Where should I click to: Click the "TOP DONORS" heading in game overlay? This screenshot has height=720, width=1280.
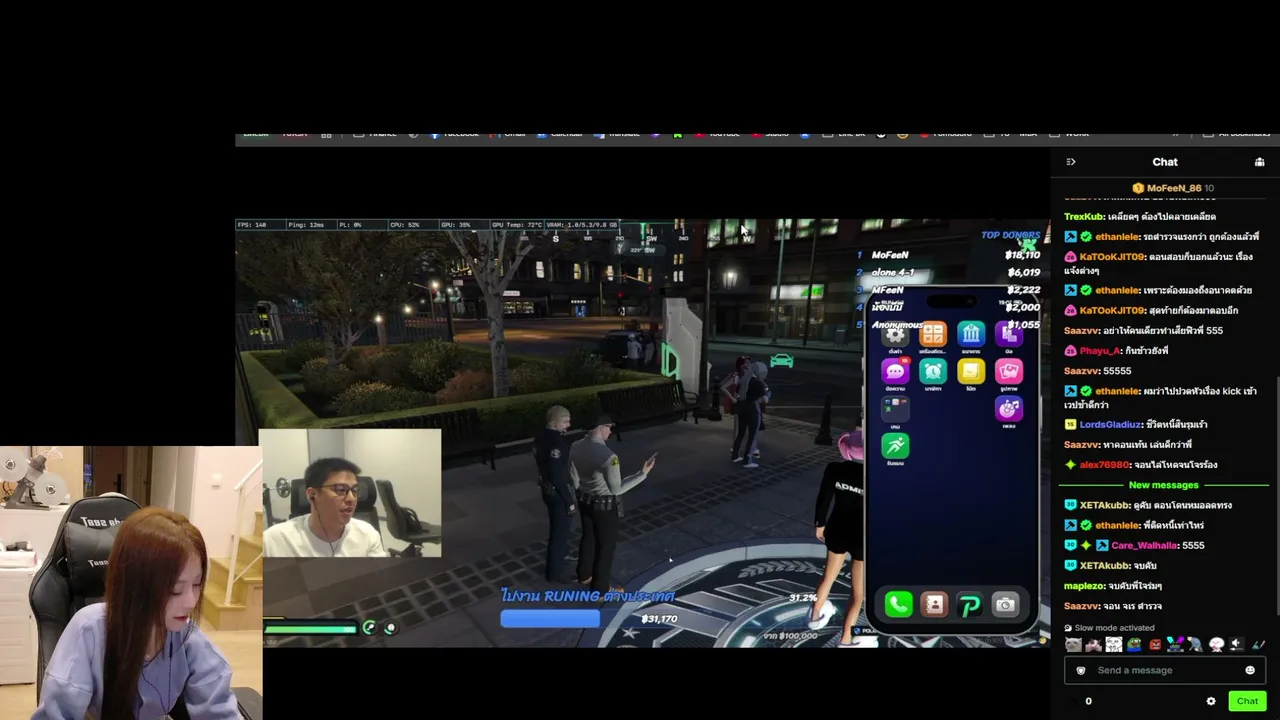click(1010, 235)
